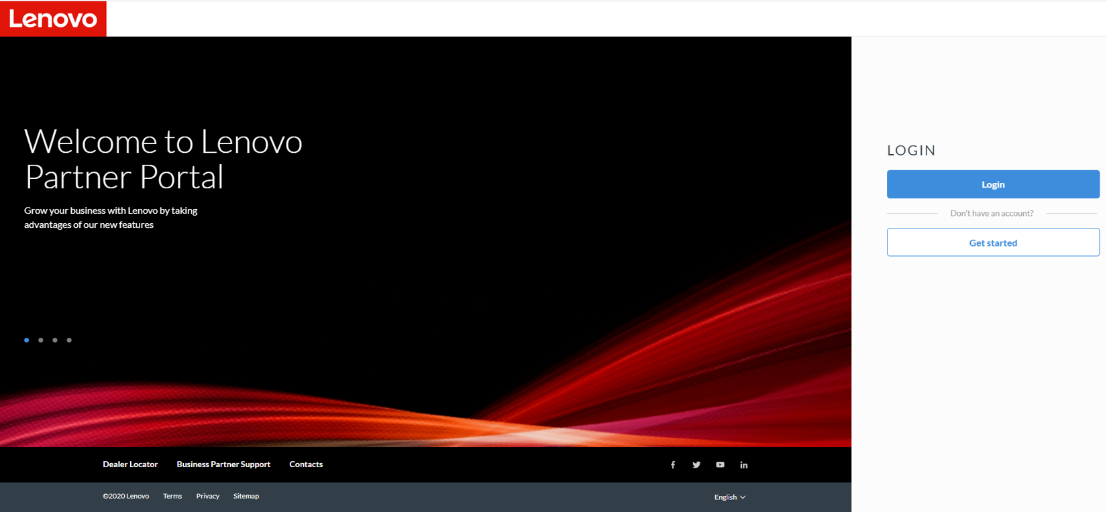
Task: Click the Get started button
Action: click(993, 243)
